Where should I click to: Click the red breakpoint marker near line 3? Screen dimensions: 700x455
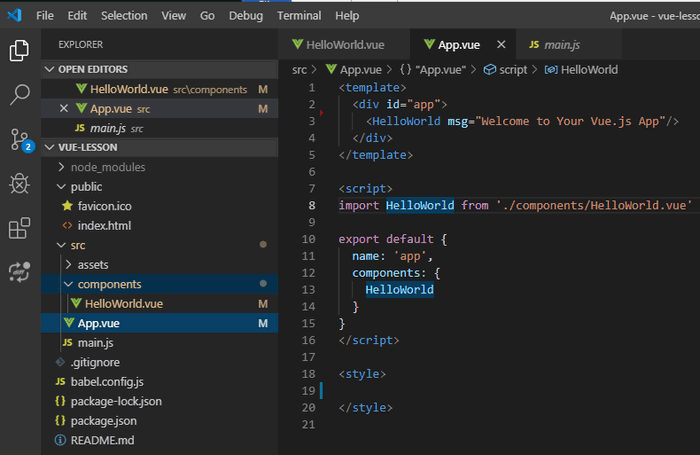tap(321, 113)
